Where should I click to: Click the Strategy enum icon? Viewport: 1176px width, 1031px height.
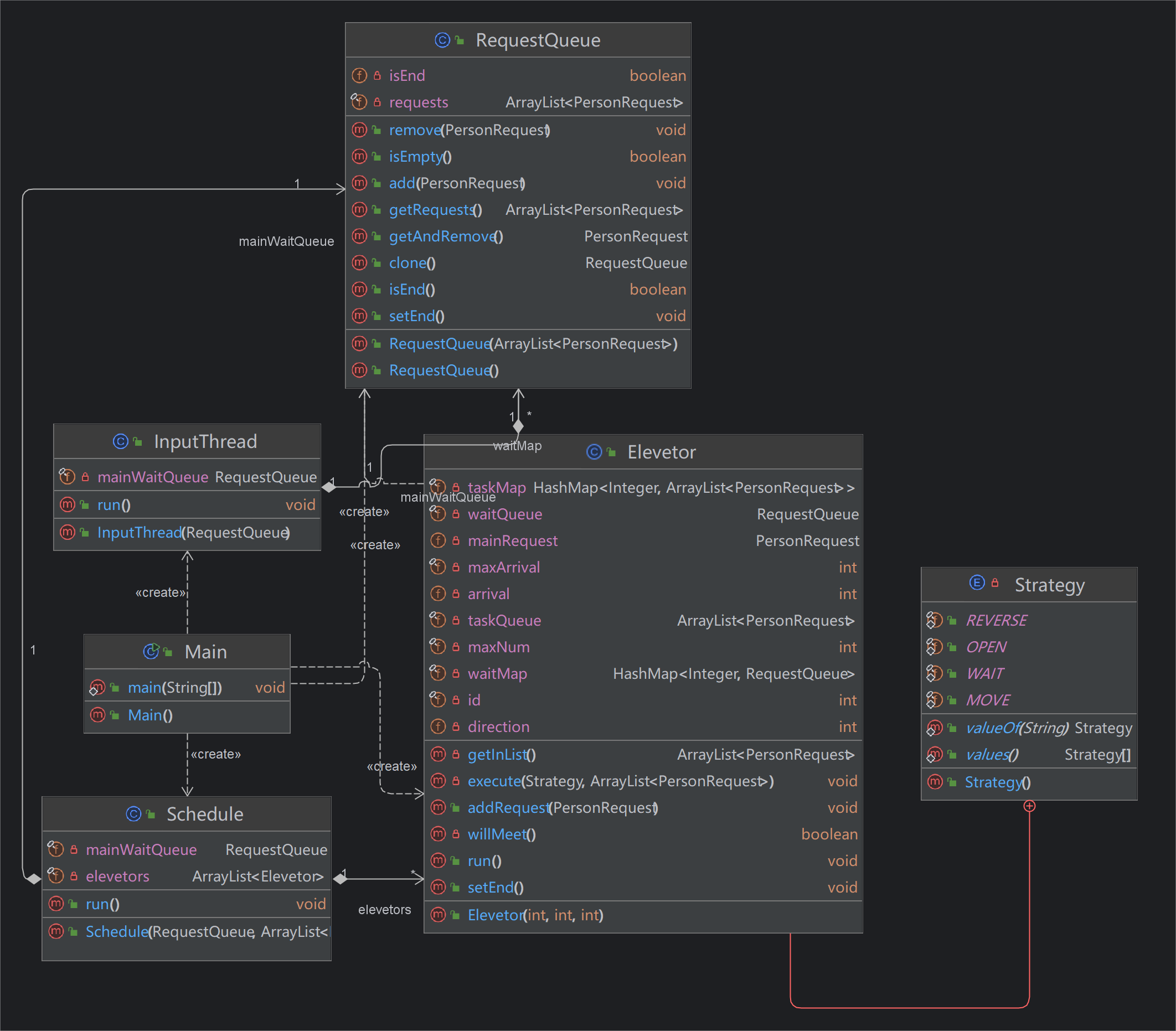coord(977,583)
